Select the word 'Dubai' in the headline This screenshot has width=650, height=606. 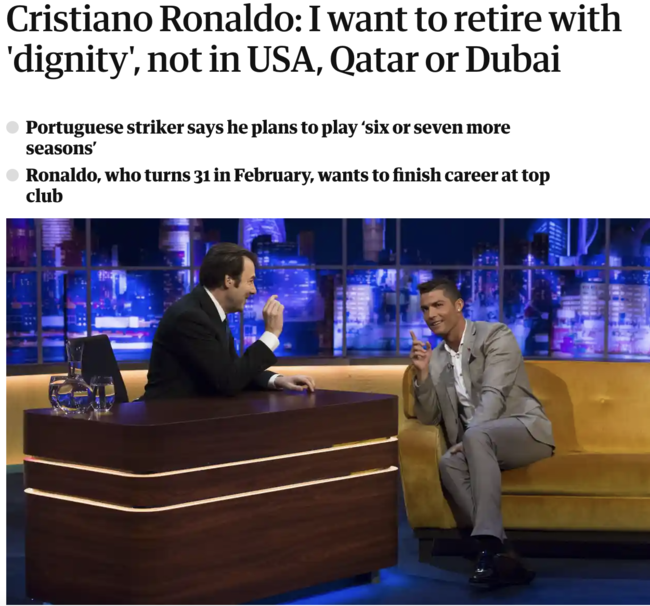(x=513, y=59)
